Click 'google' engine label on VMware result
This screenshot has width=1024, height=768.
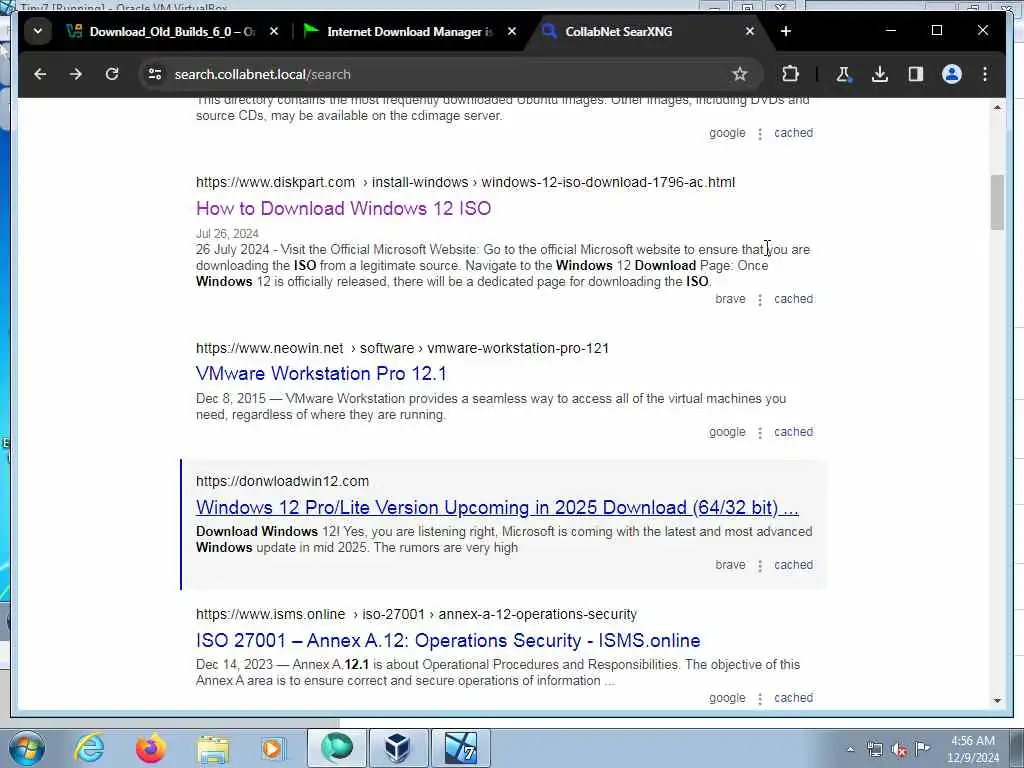pyautogui.click(x=727, y=432)
